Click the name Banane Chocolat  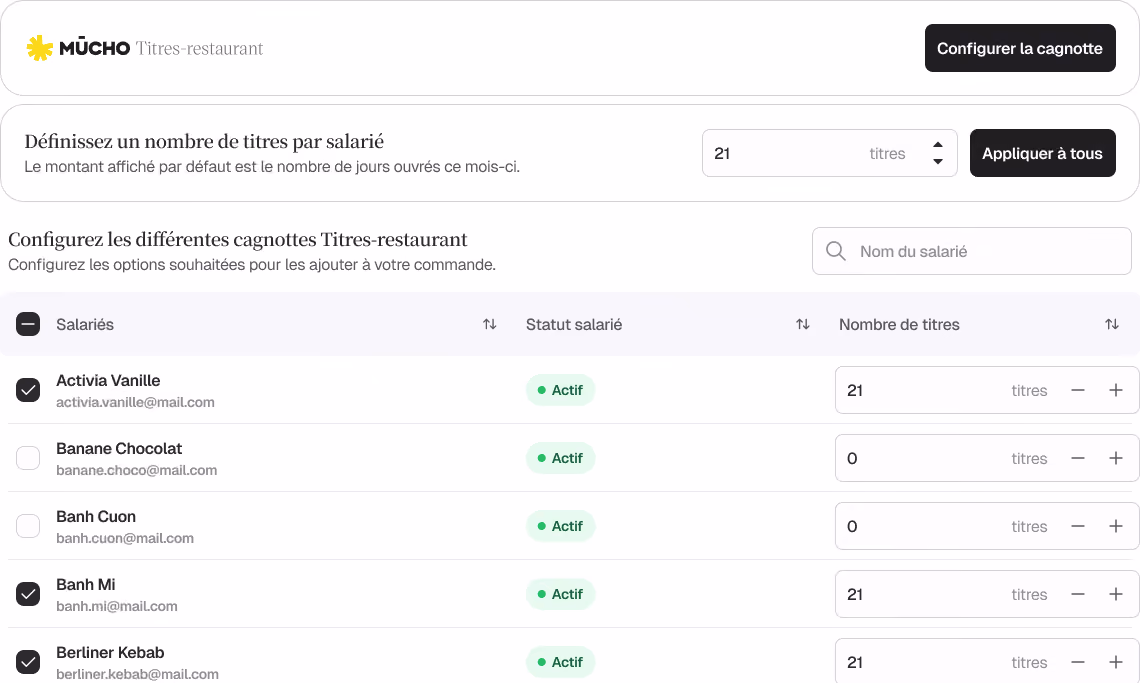pyautogui.click(x=119, y=449)
